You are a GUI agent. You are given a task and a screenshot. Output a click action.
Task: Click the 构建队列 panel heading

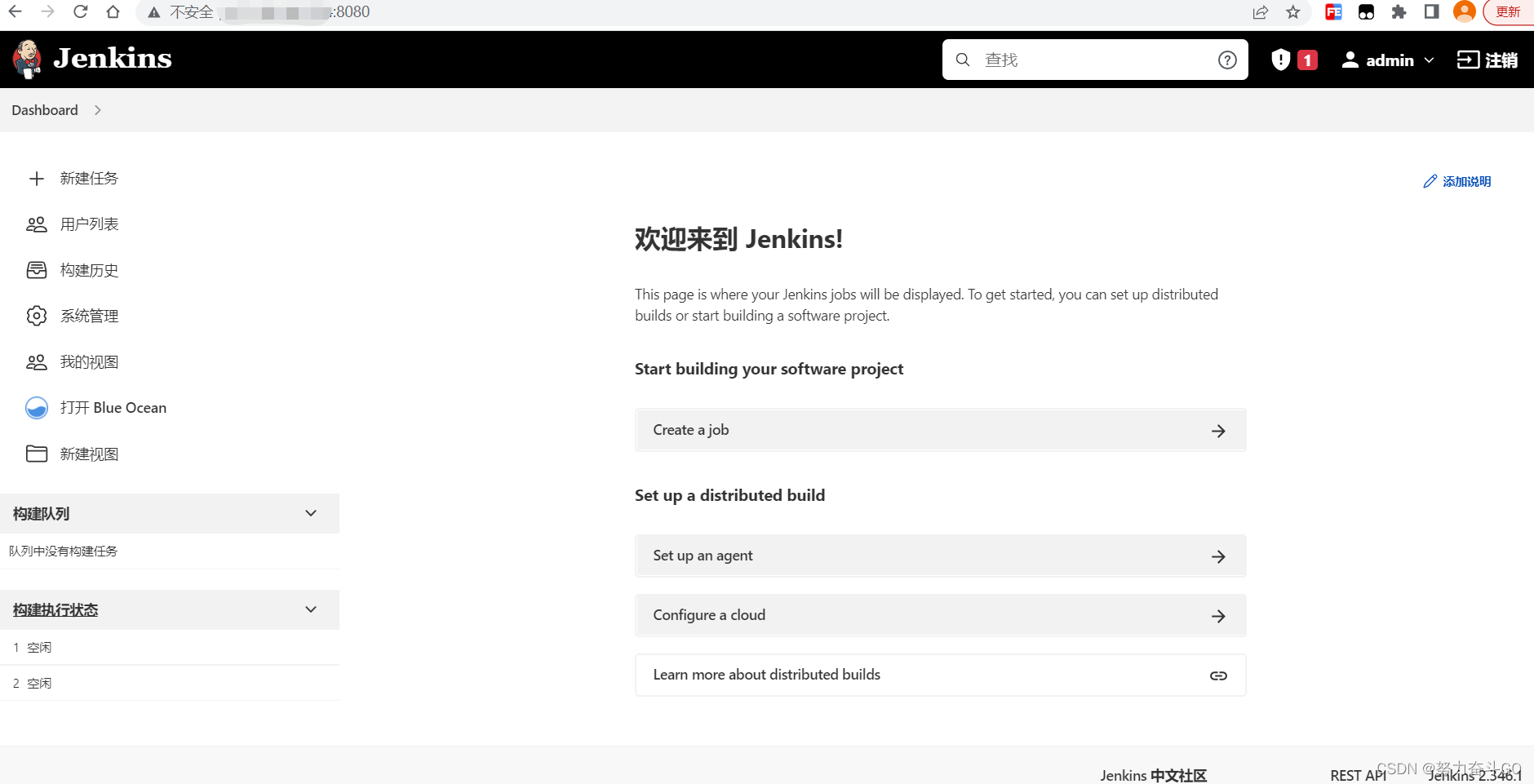(41, 514)
